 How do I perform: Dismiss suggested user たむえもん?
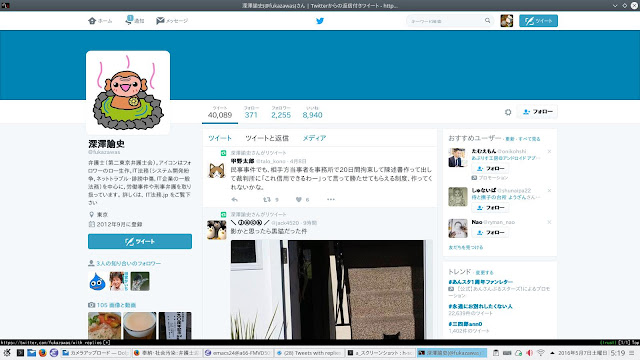(549, 151)
